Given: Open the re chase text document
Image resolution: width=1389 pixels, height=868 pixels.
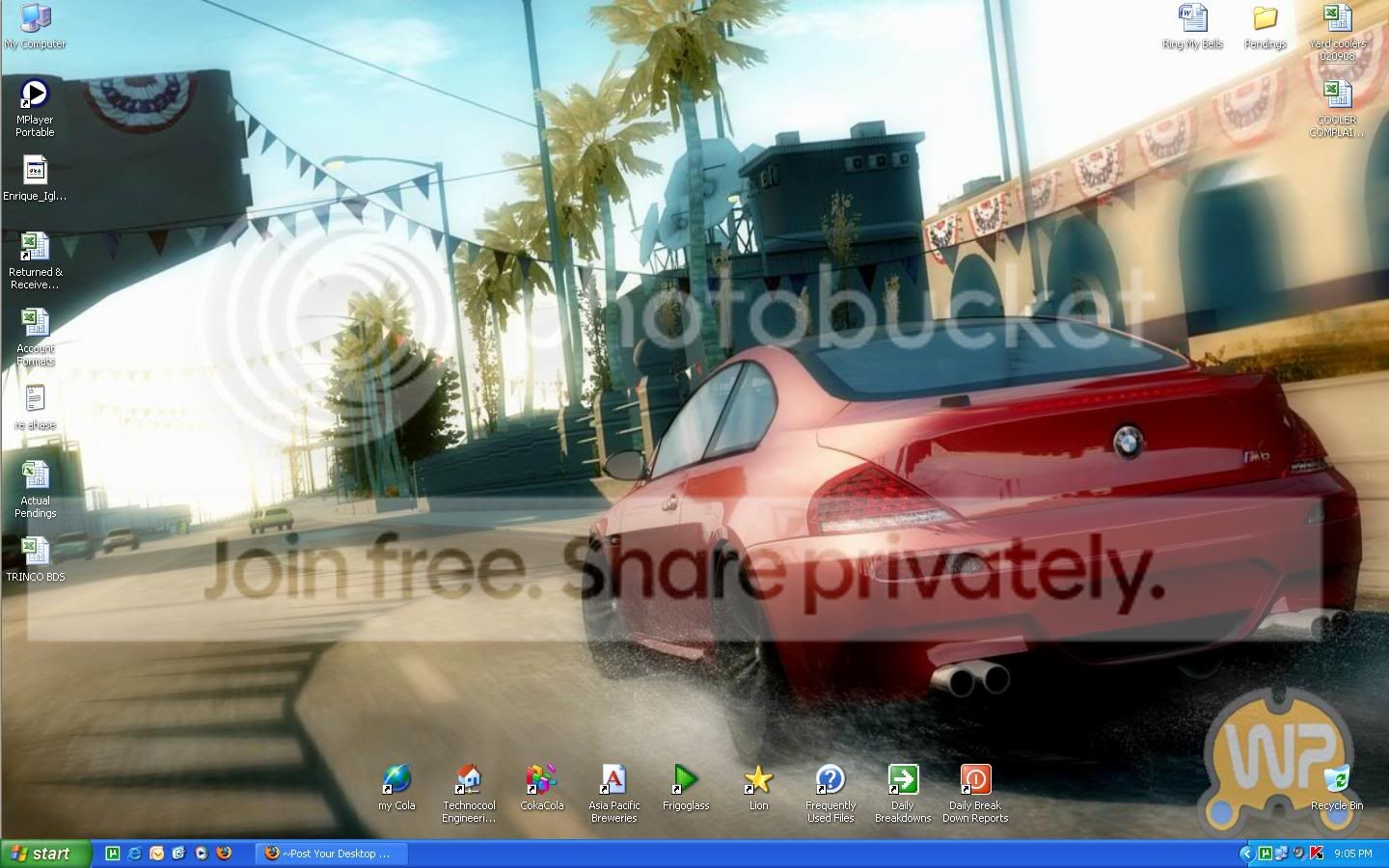Looking at the screenshot, I should click(x=35, y=407).
